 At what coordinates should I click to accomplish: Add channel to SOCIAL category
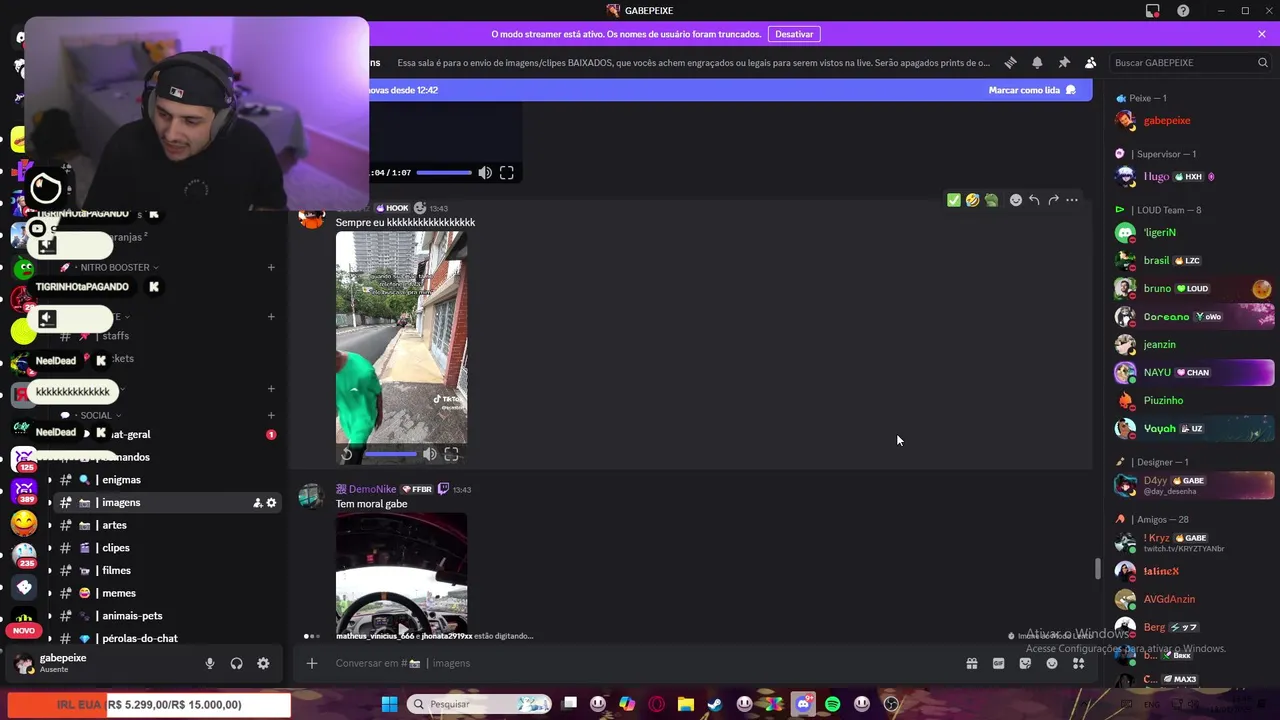click(x=271, y=415)
